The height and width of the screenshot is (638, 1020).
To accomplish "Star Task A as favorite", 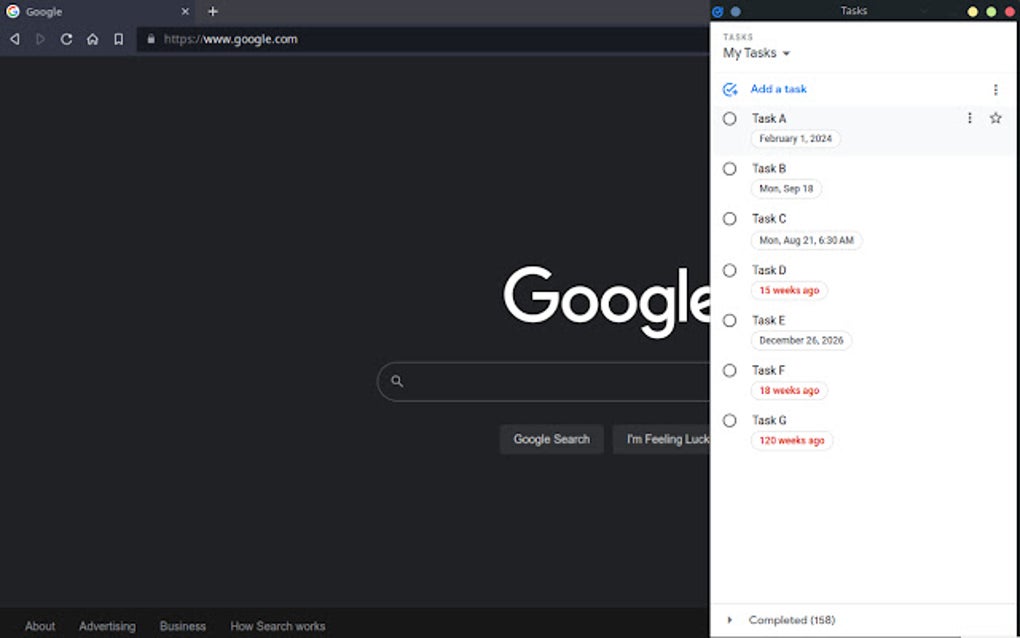I will pos(995,118).
